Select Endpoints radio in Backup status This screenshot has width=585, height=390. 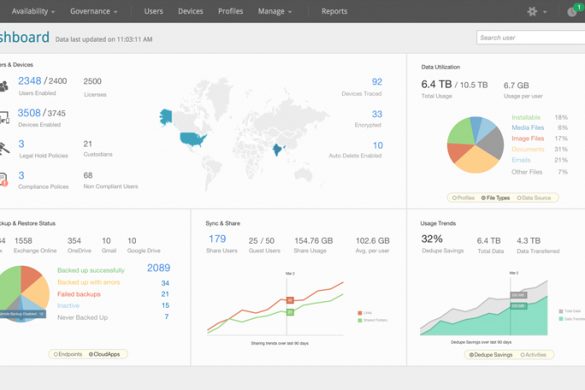click(x=68, y=354)
